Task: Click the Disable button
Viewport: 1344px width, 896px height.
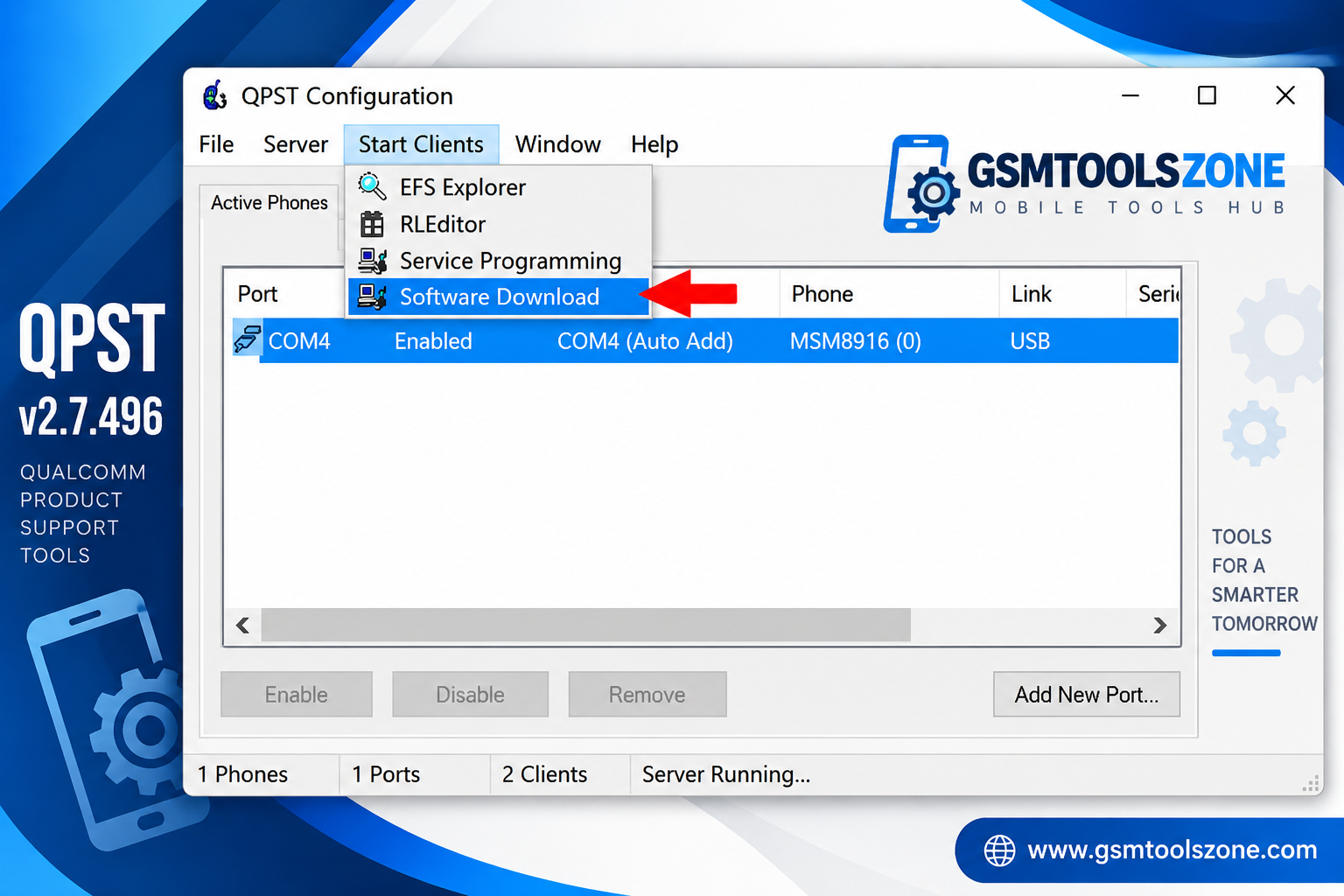Action: pyautogui.click(x=471, y=695)
